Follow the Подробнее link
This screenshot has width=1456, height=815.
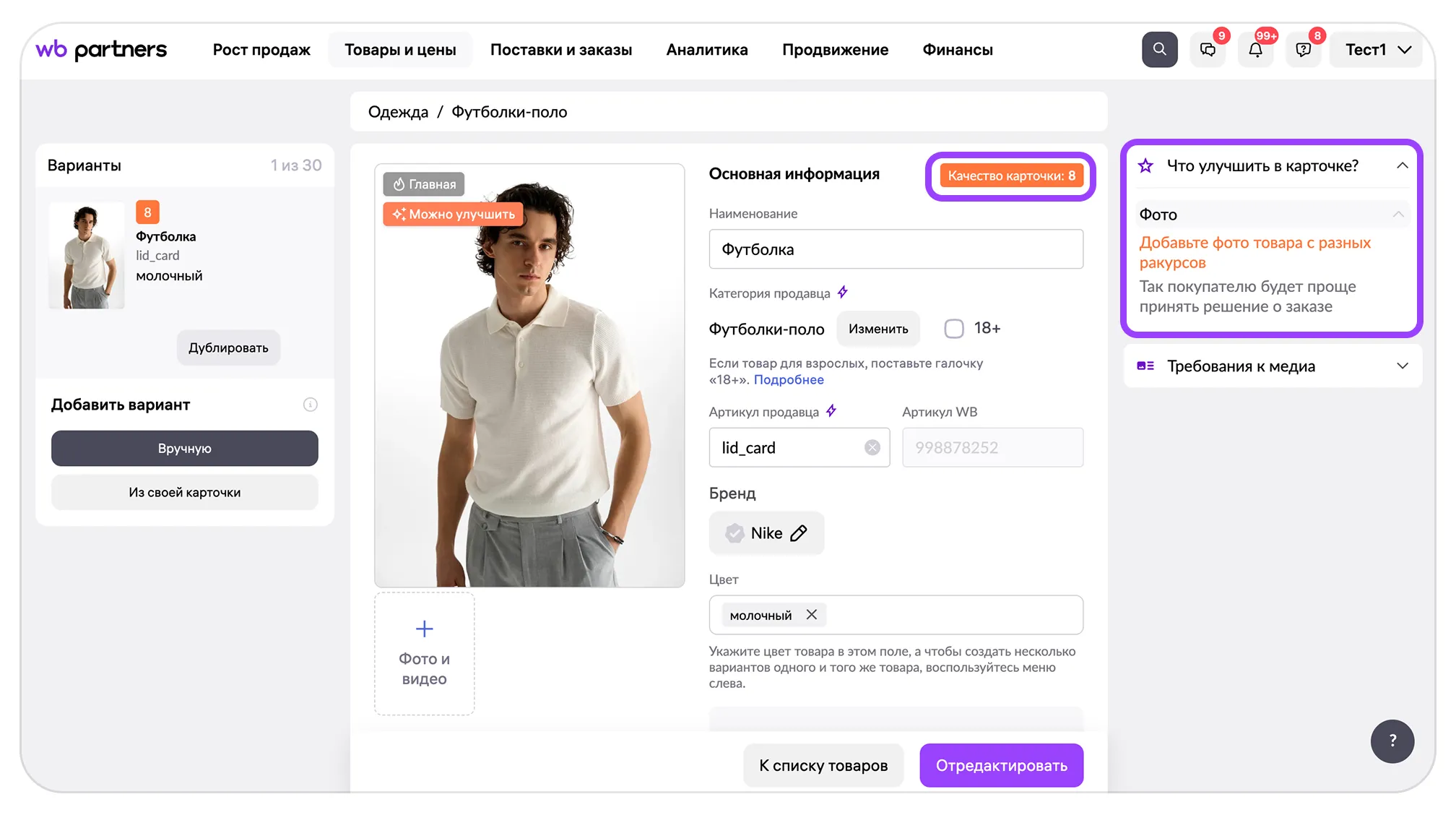coord(789,379)
